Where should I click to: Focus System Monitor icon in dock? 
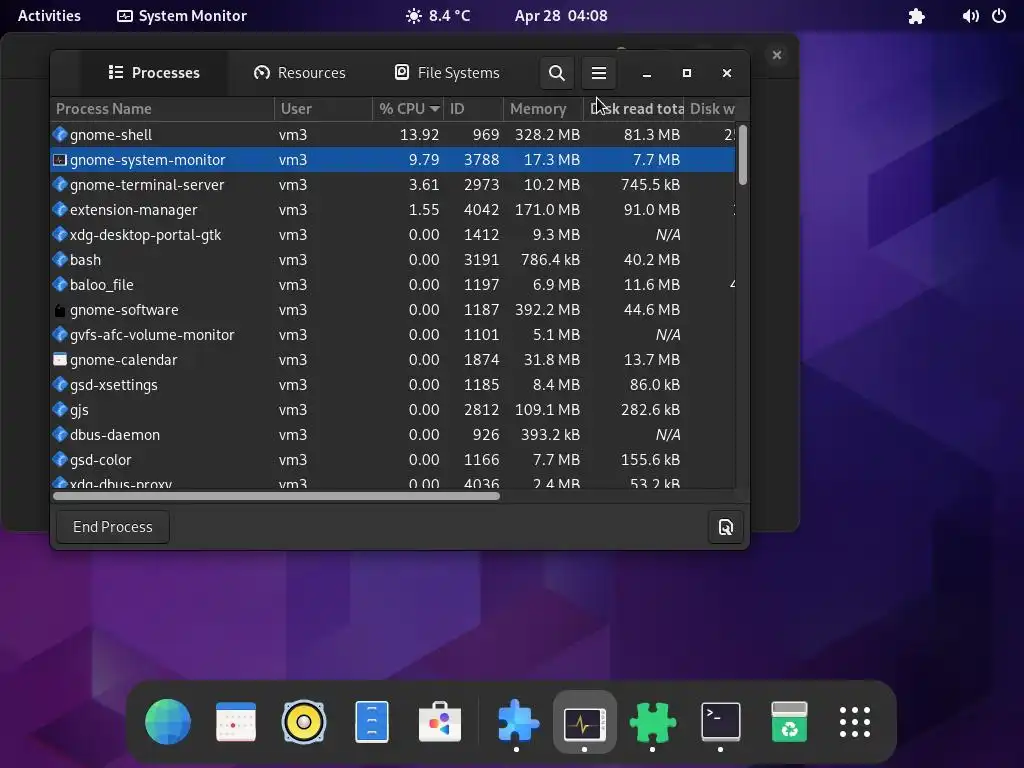(x=584, y=723)
